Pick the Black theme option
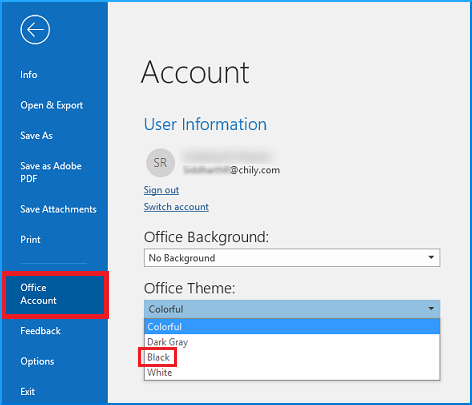This screenshot has width=472, height=405. tap(292, 357)
